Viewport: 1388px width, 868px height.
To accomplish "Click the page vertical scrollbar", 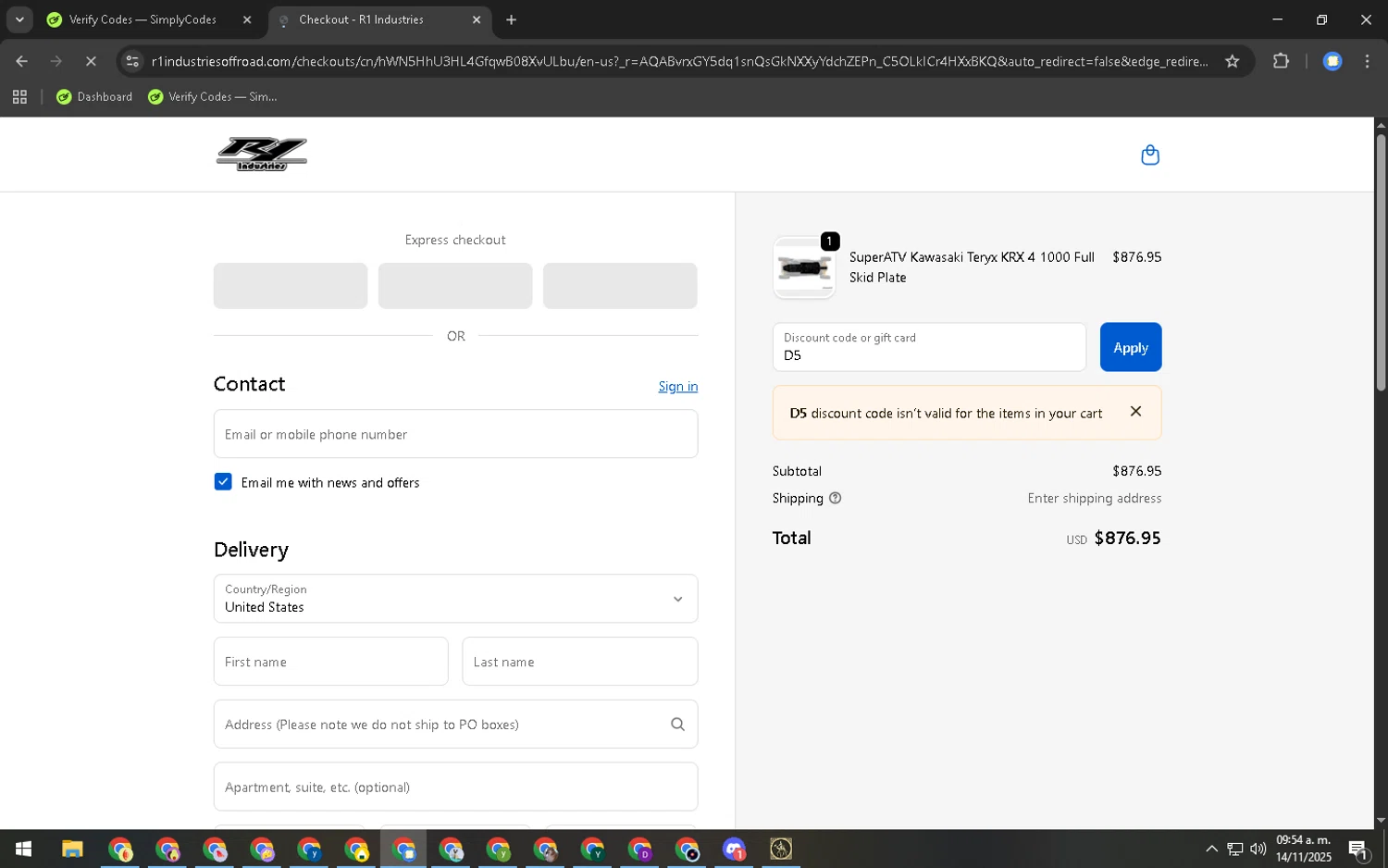I will 1381,263.
